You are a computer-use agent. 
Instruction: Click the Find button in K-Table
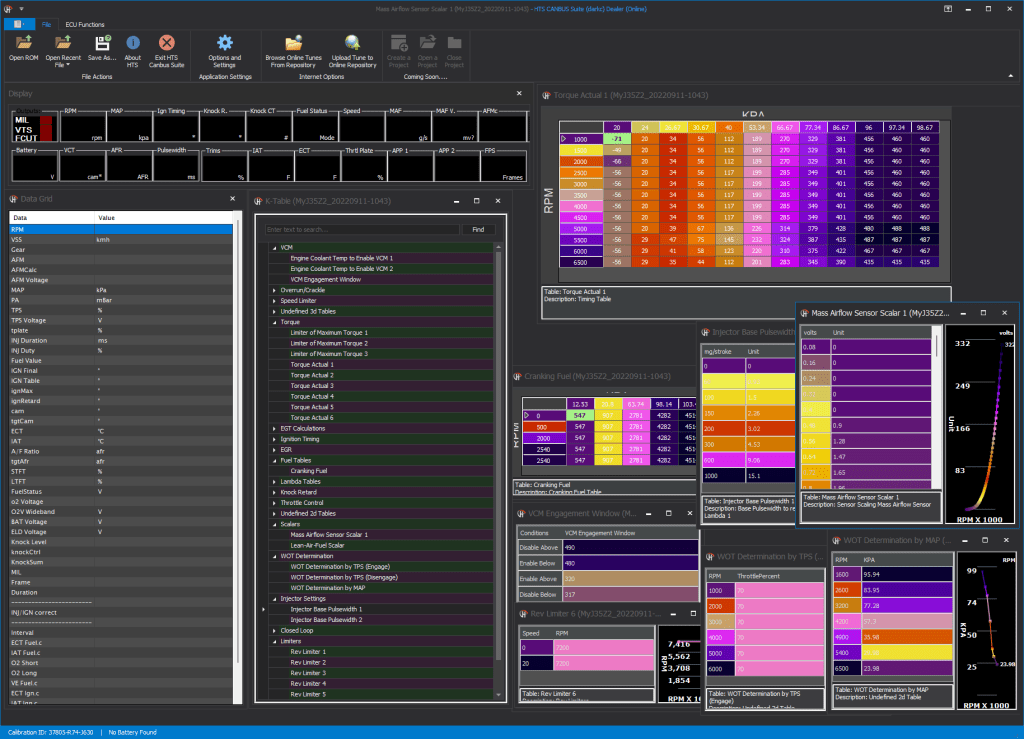477,229
